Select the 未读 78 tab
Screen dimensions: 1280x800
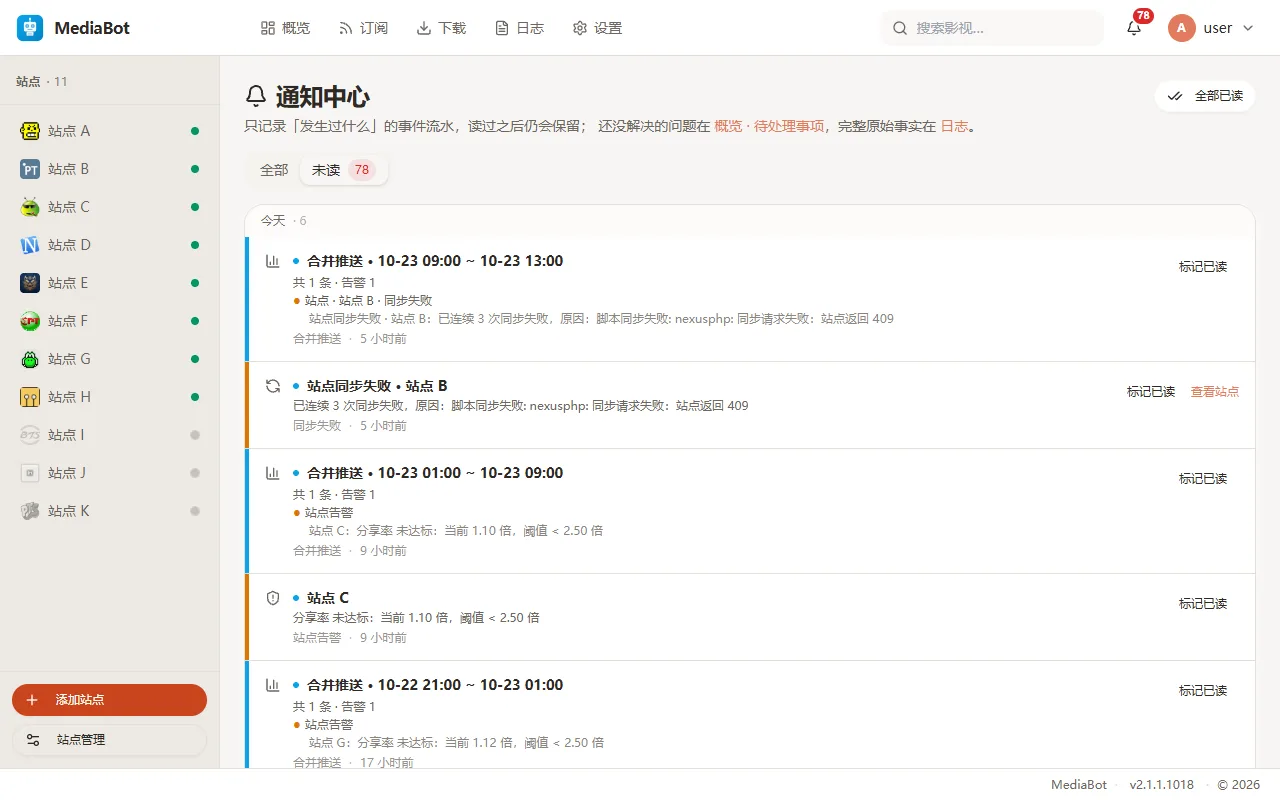[343, 170]
